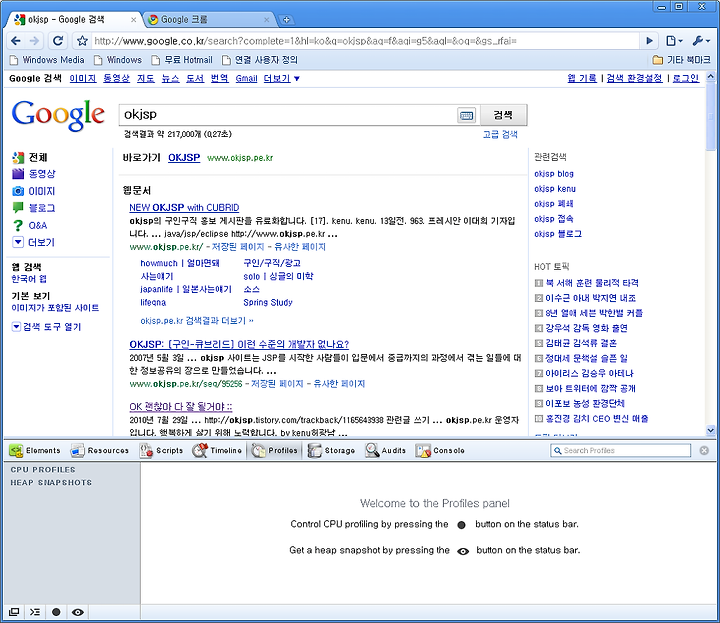This screenshot has width=720, height=623.
Task: Open okjsp blog related search
Action: point(554,174)
